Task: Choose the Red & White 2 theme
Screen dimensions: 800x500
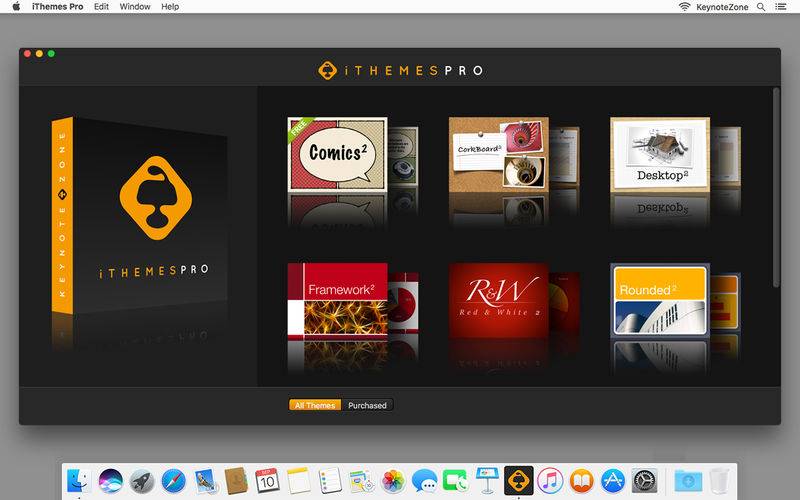Action: click(x=498, y=301)
